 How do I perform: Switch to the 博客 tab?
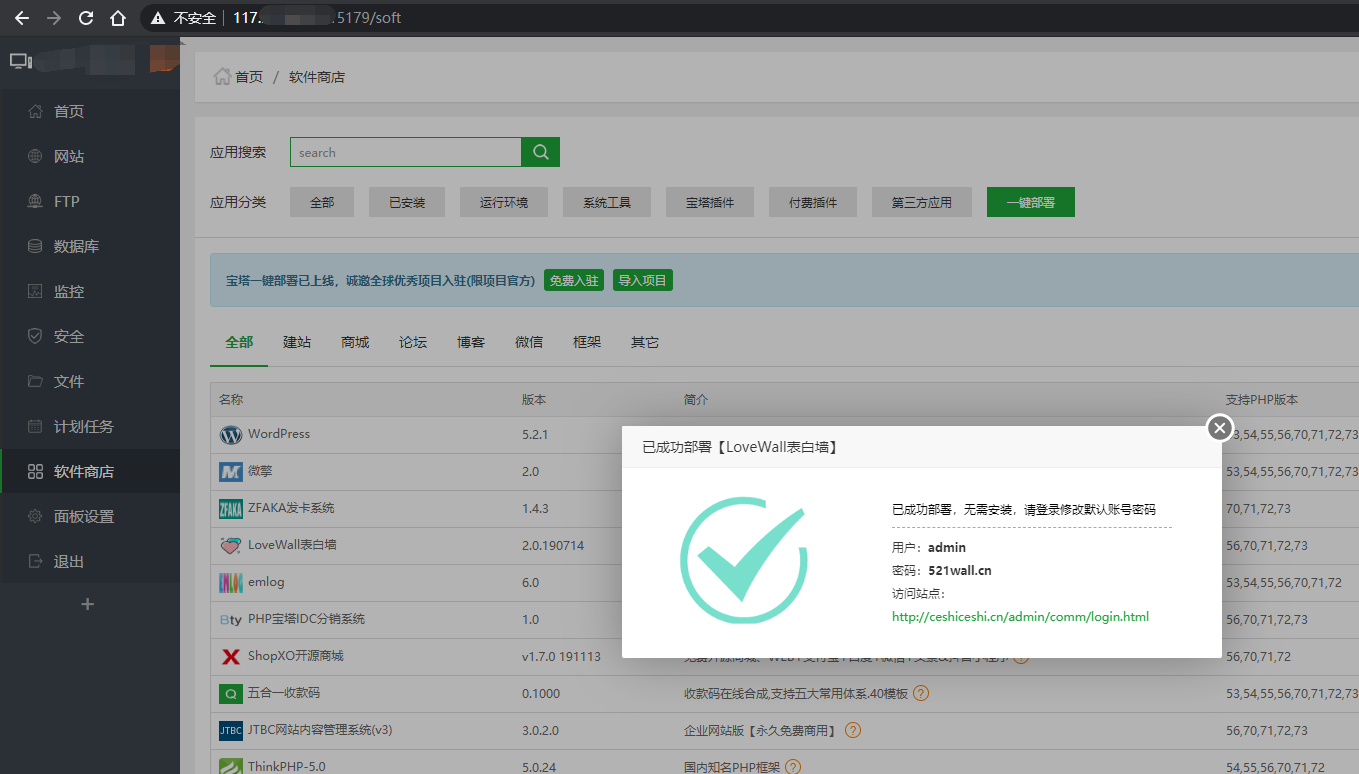point(471,342)
